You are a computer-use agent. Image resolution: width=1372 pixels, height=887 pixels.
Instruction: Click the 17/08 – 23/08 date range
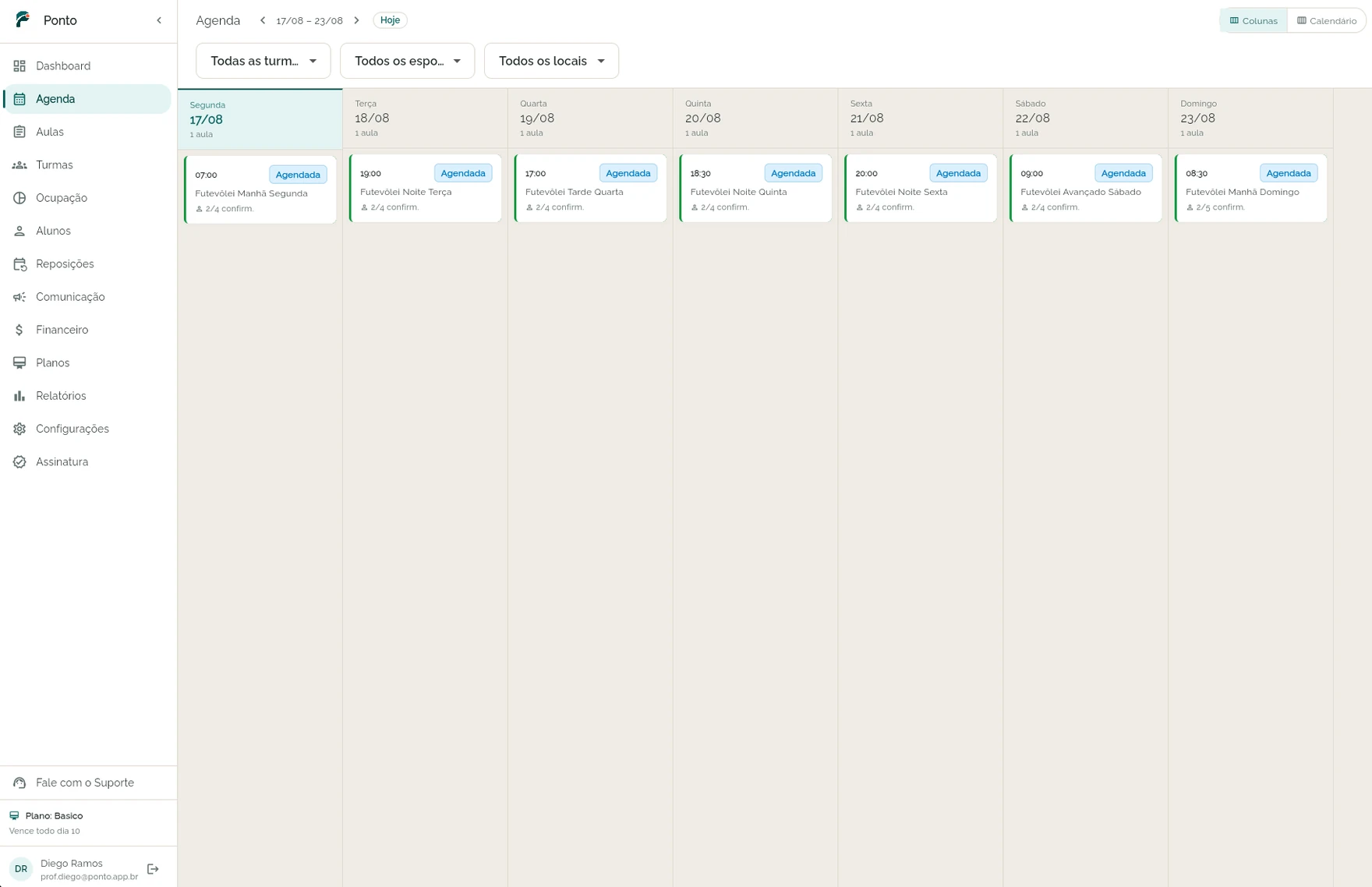(309, 21)
